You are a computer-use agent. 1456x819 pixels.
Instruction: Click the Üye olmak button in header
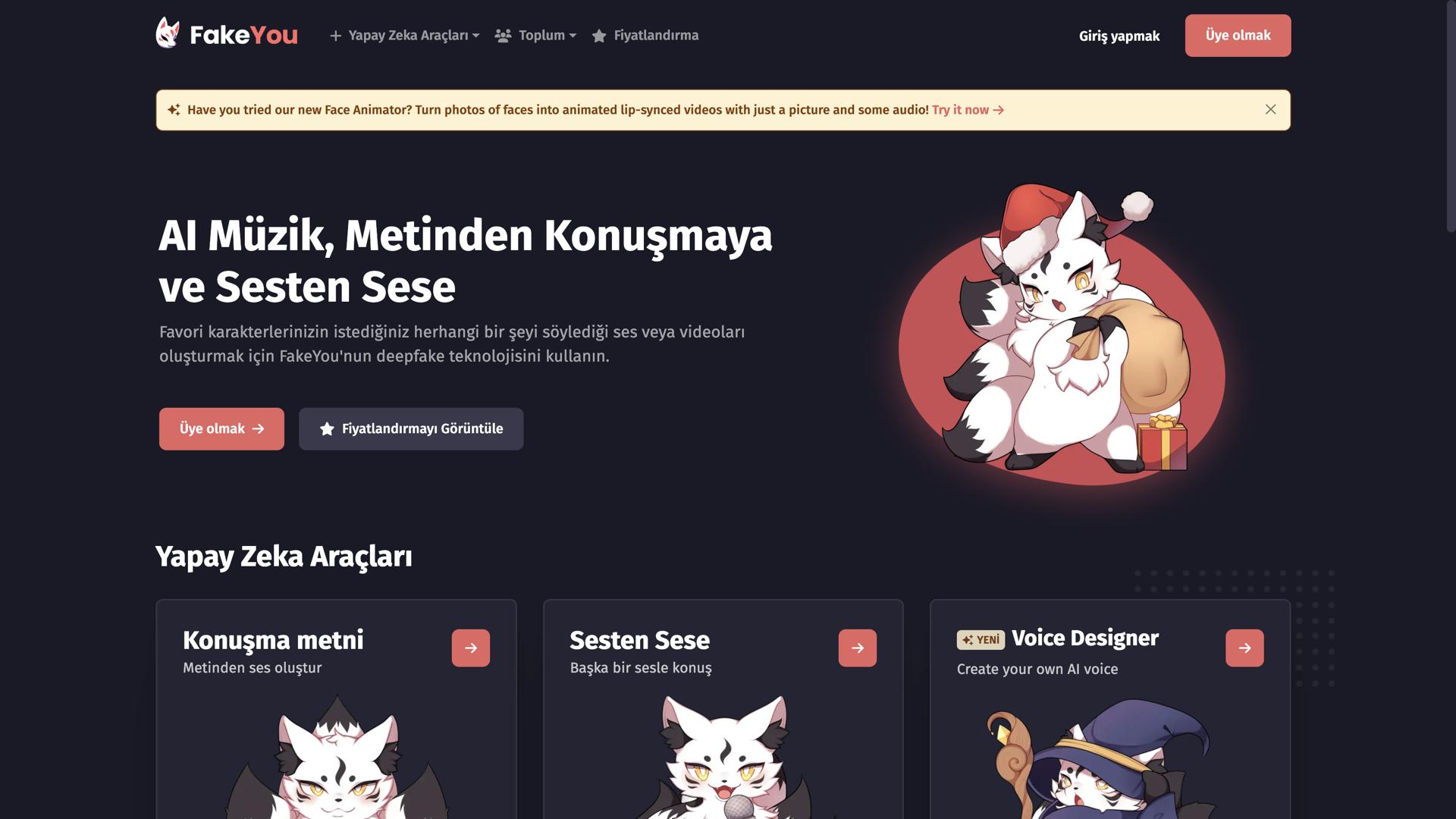1238,36
